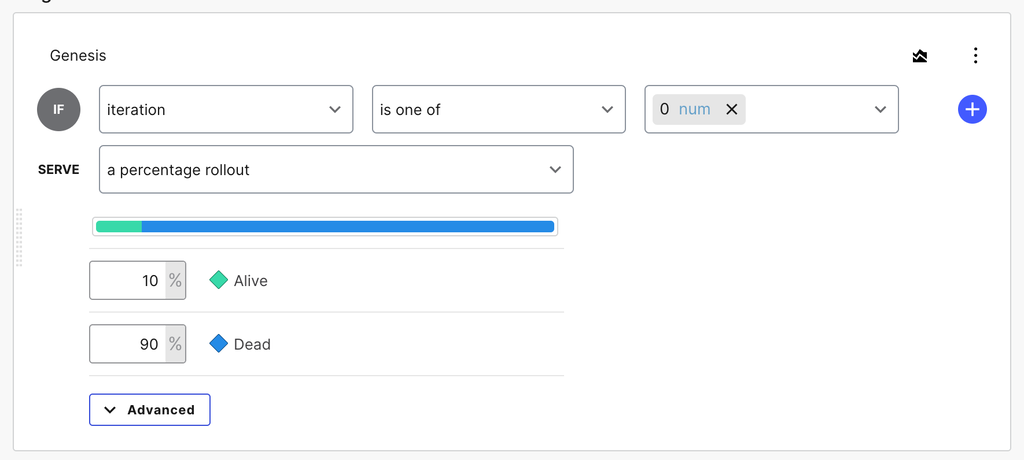Open the three-dot rule options menu
1024x460 pixels.
975,56
